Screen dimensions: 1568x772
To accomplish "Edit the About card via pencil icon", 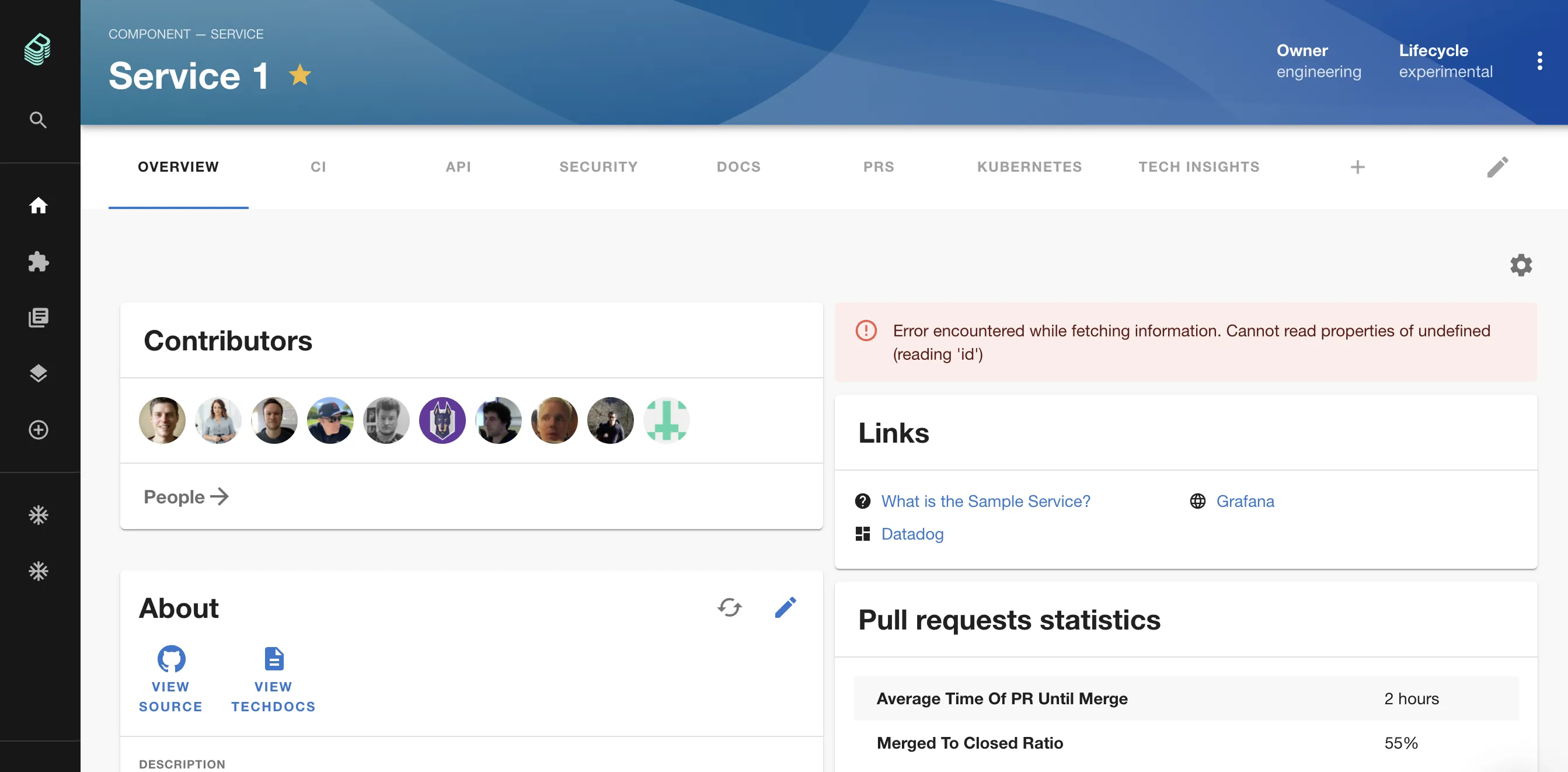I will [x=786, y=607].
